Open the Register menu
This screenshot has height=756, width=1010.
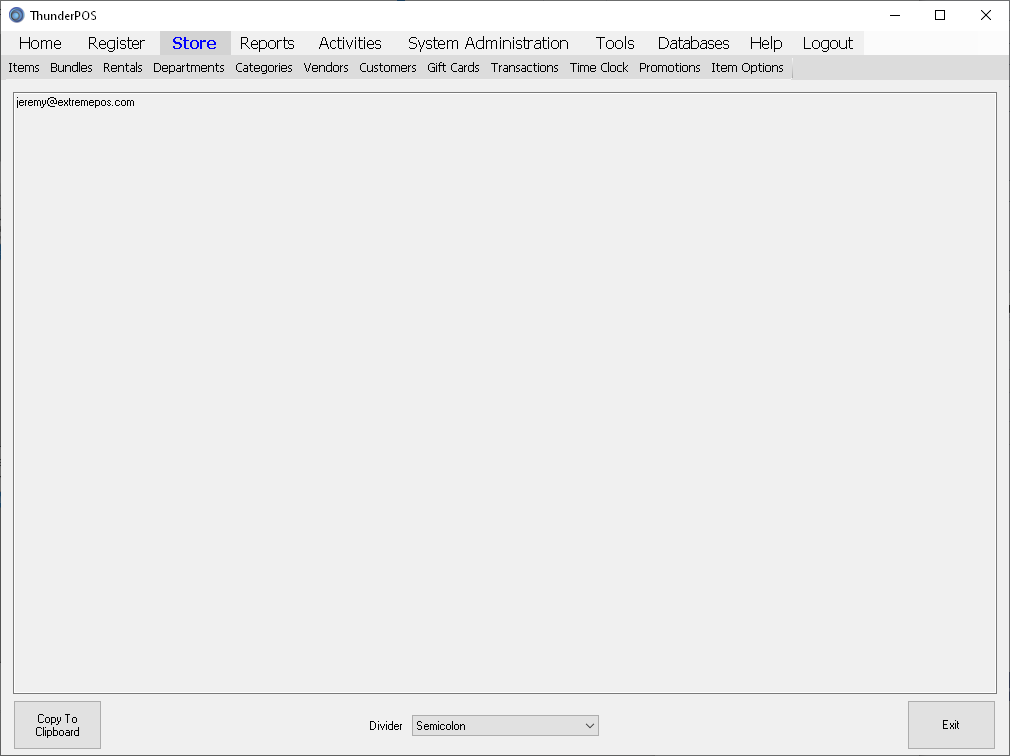coord(116,43)
